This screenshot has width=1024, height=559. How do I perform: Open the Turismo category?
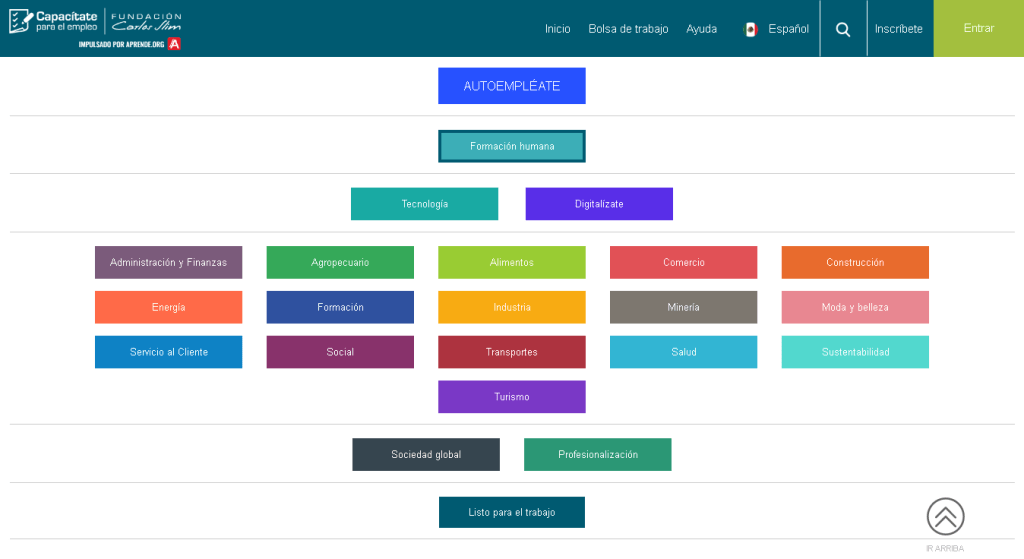[511, 397]
